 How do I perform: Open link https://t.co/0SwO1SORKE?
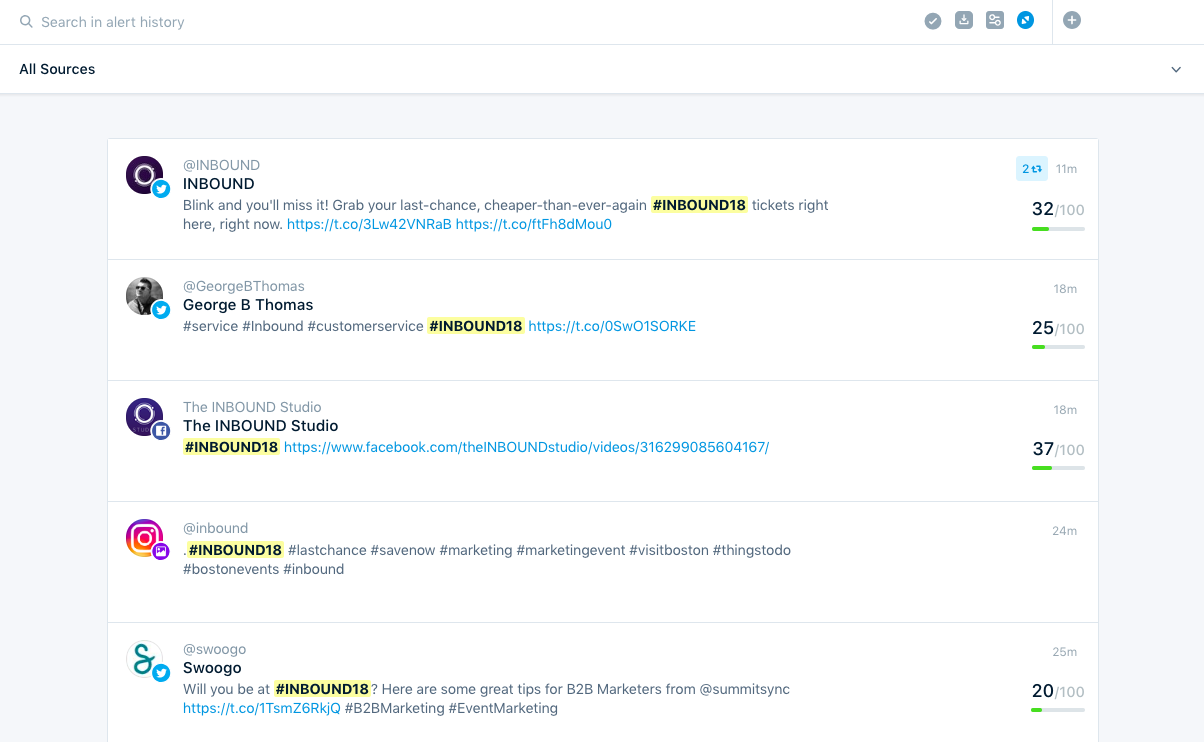pyautogui.click(x=612, y=326)
